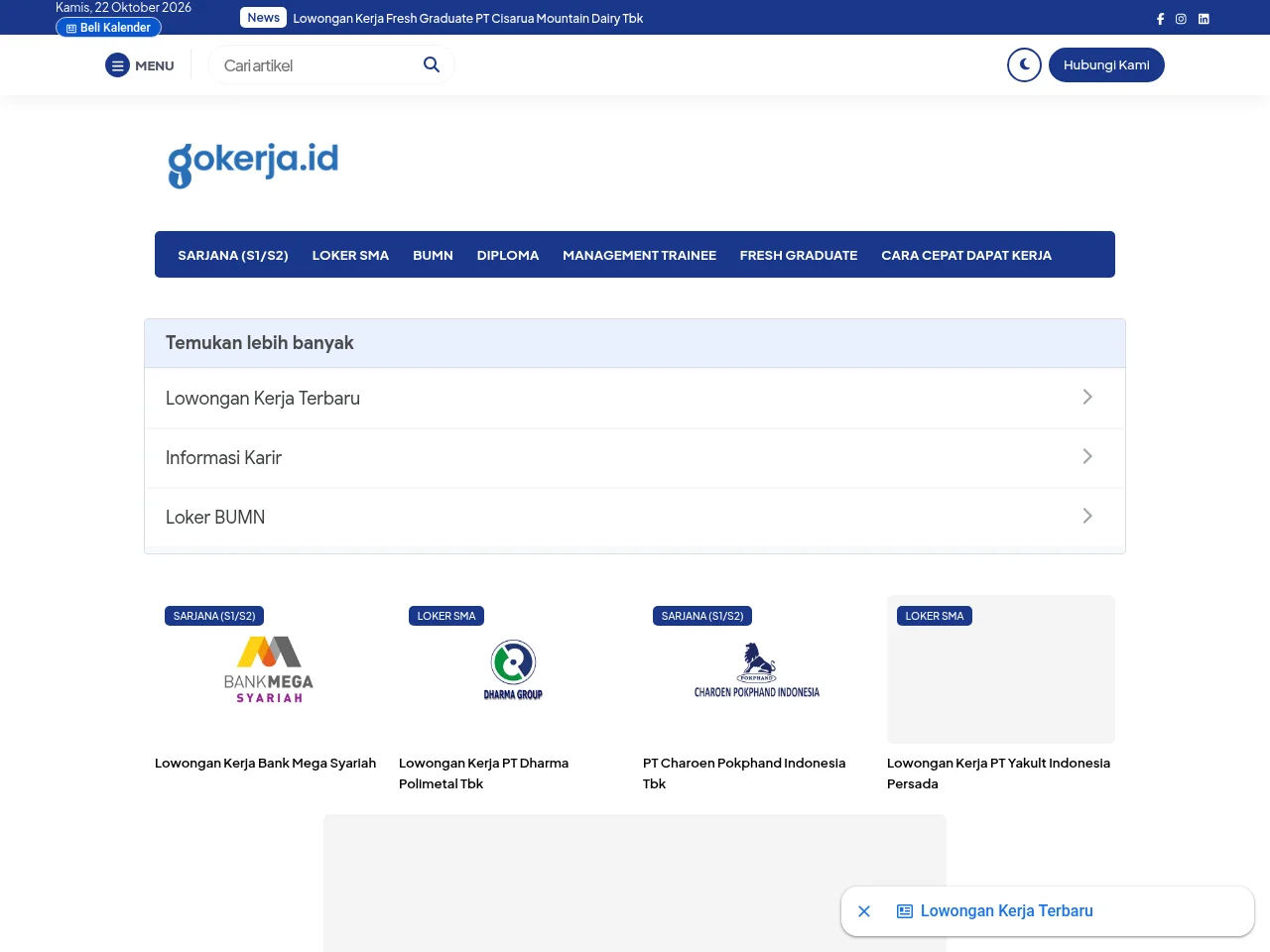
Task: Open Lowongan Kerja Terbaru in floating popup
Action: pos(1007,910)
